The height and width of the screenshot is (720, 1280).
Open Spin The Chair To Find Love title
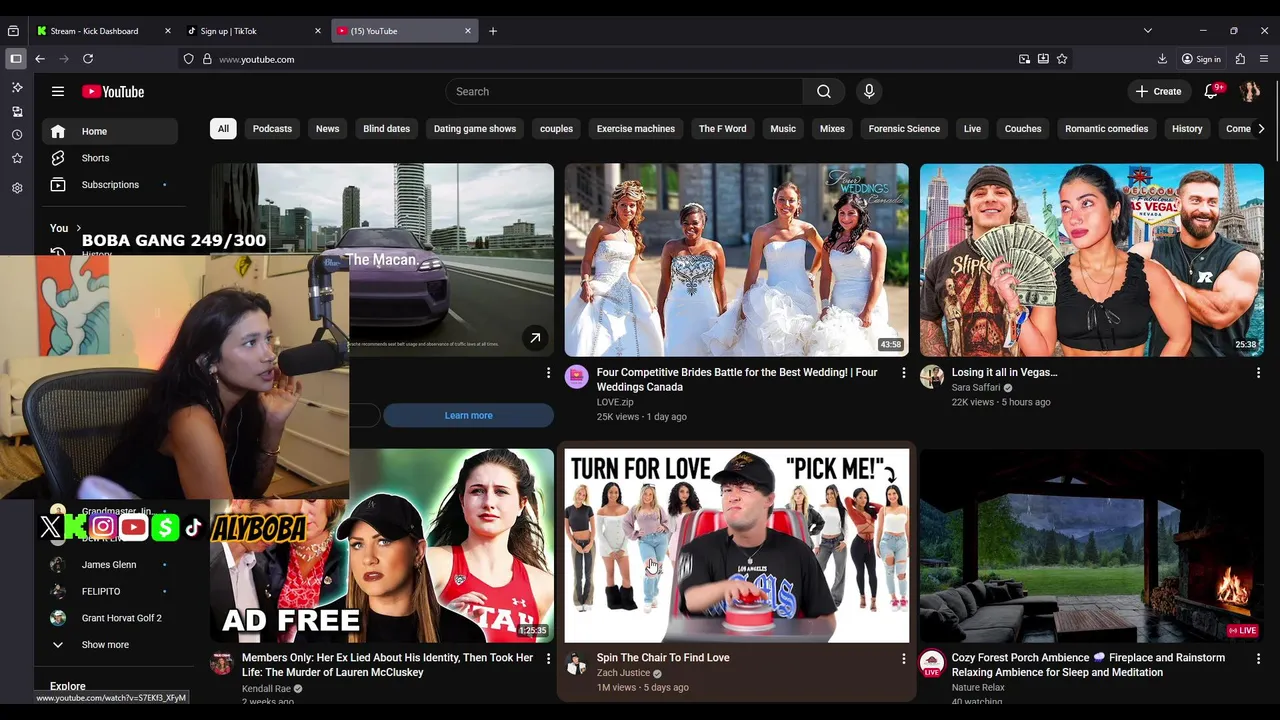[663, 658]
